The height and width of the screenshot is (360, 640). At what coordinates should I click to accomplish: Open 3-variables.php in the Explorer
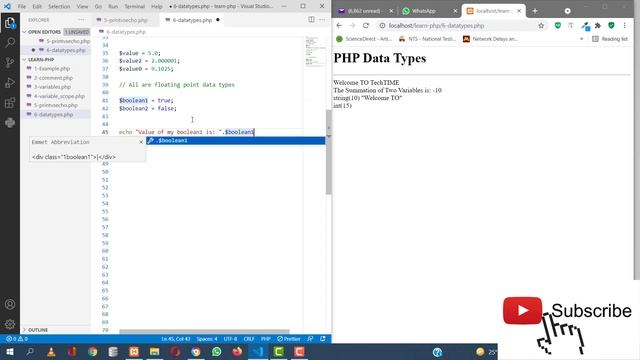(52, 87)
